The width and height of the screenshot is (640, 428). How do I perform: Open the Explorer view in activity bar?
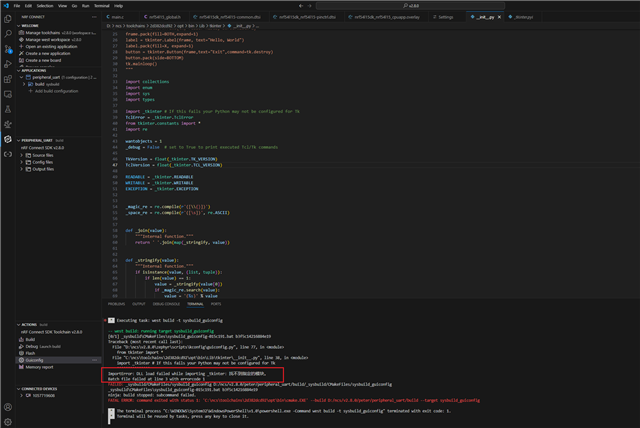8,19
